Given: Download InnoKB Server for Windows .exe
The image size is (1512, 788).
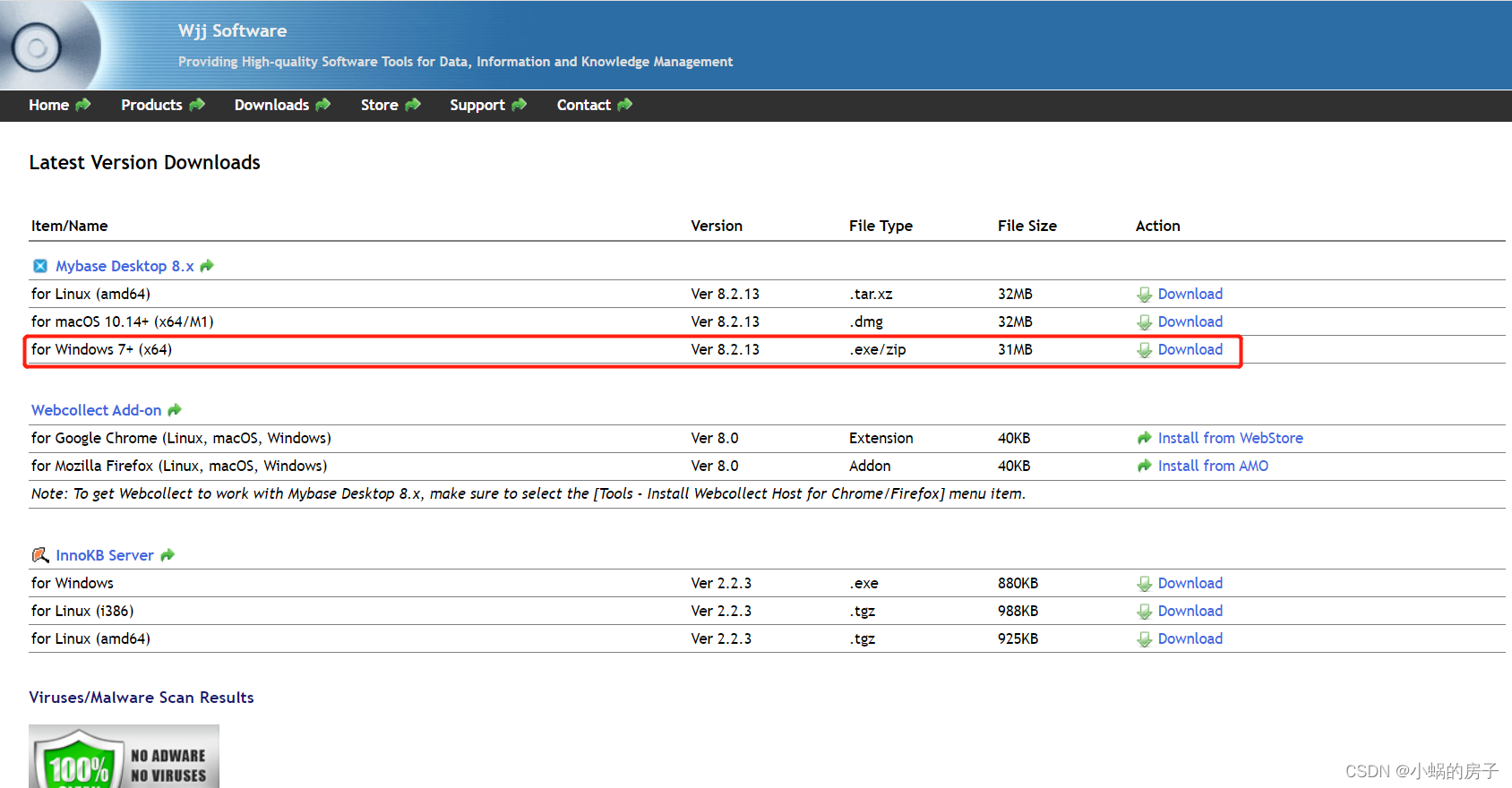Looking at the screenshot, I should point(1190,583).
